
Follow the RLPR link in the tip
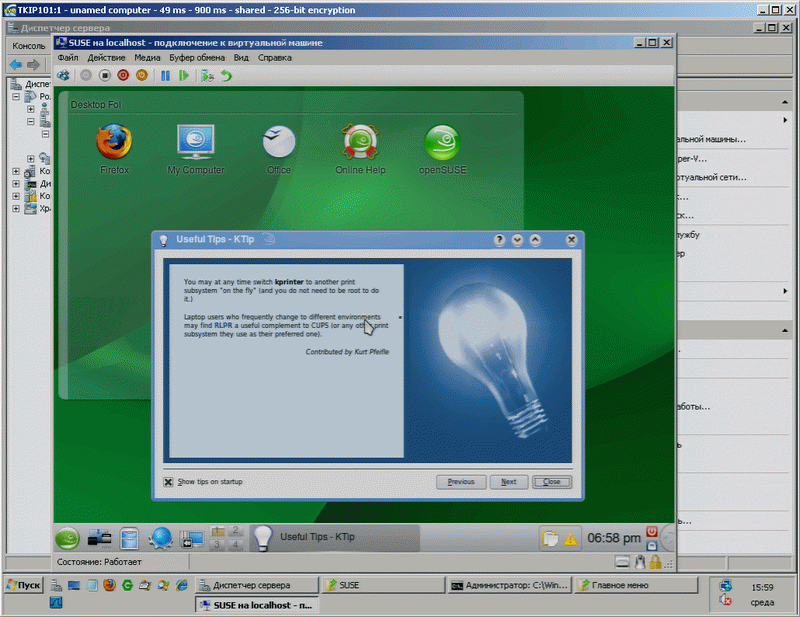click(223, 325)
